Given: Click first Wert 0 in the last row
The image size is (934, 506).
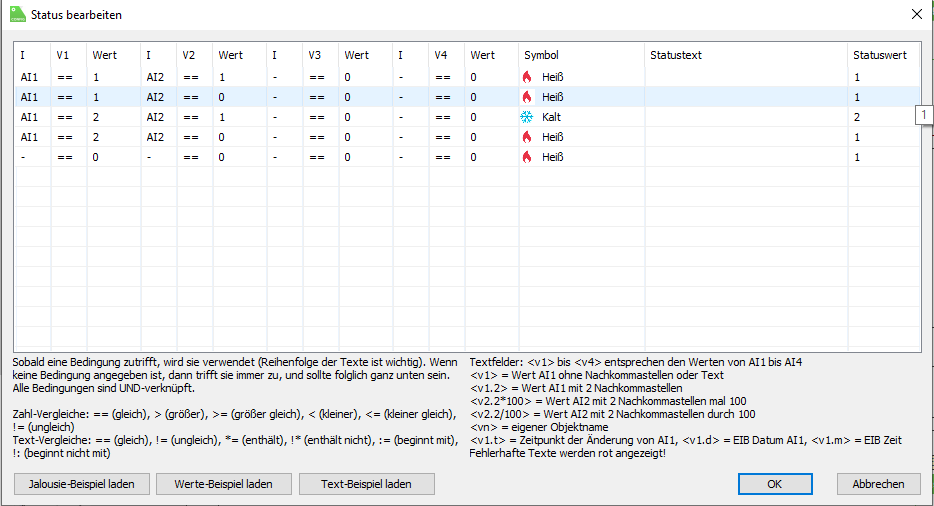Looking at the screenshot, I should click(95, 157).
